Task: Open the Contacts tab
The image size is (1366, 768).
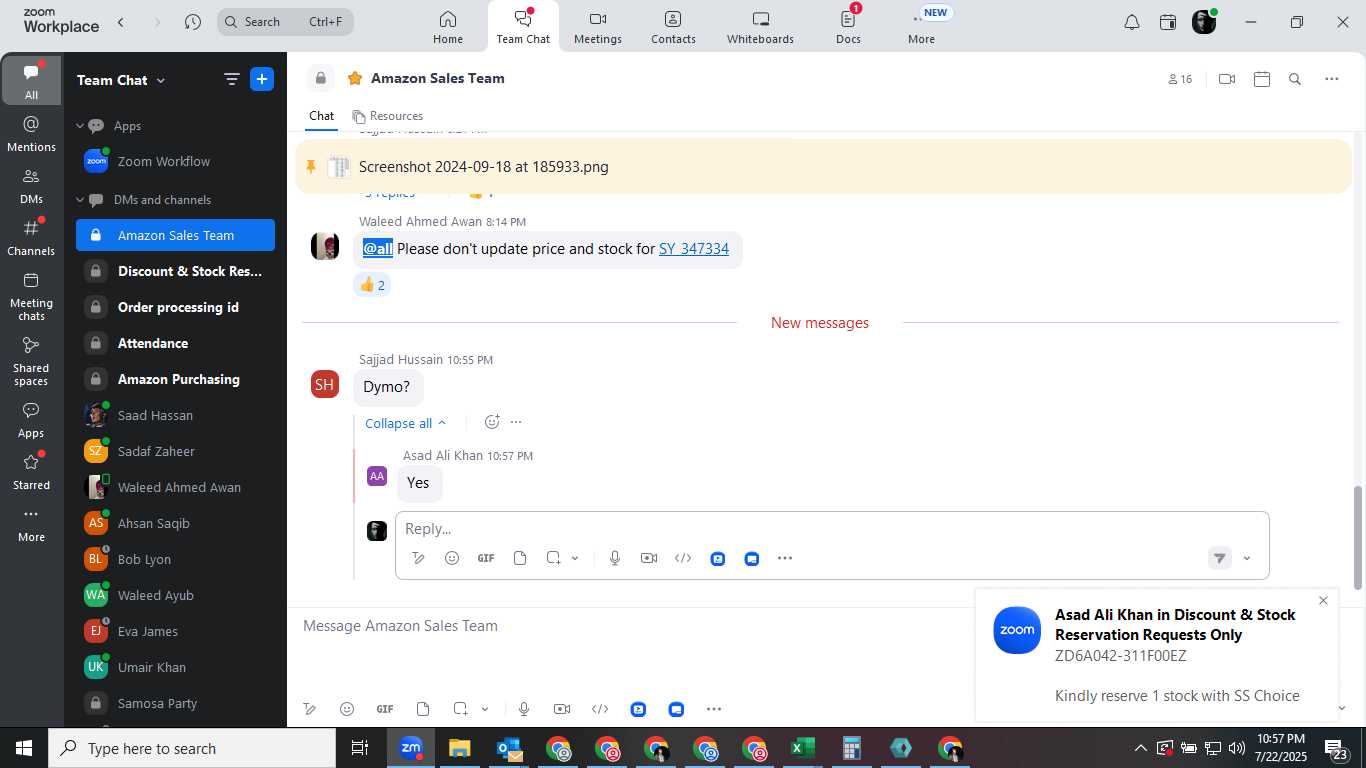Action: tap(673, 27)
